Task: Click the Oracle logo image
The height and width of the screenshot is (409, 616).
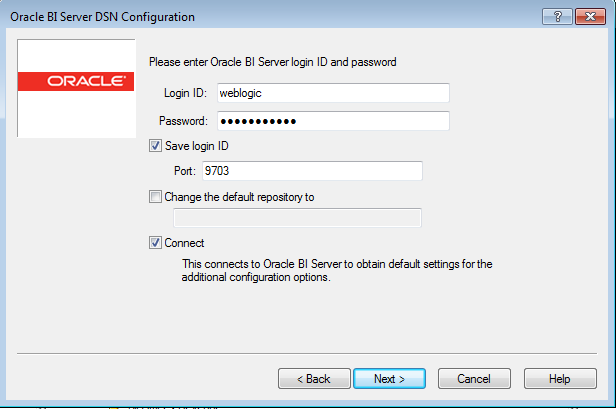Action: (77, 81)
